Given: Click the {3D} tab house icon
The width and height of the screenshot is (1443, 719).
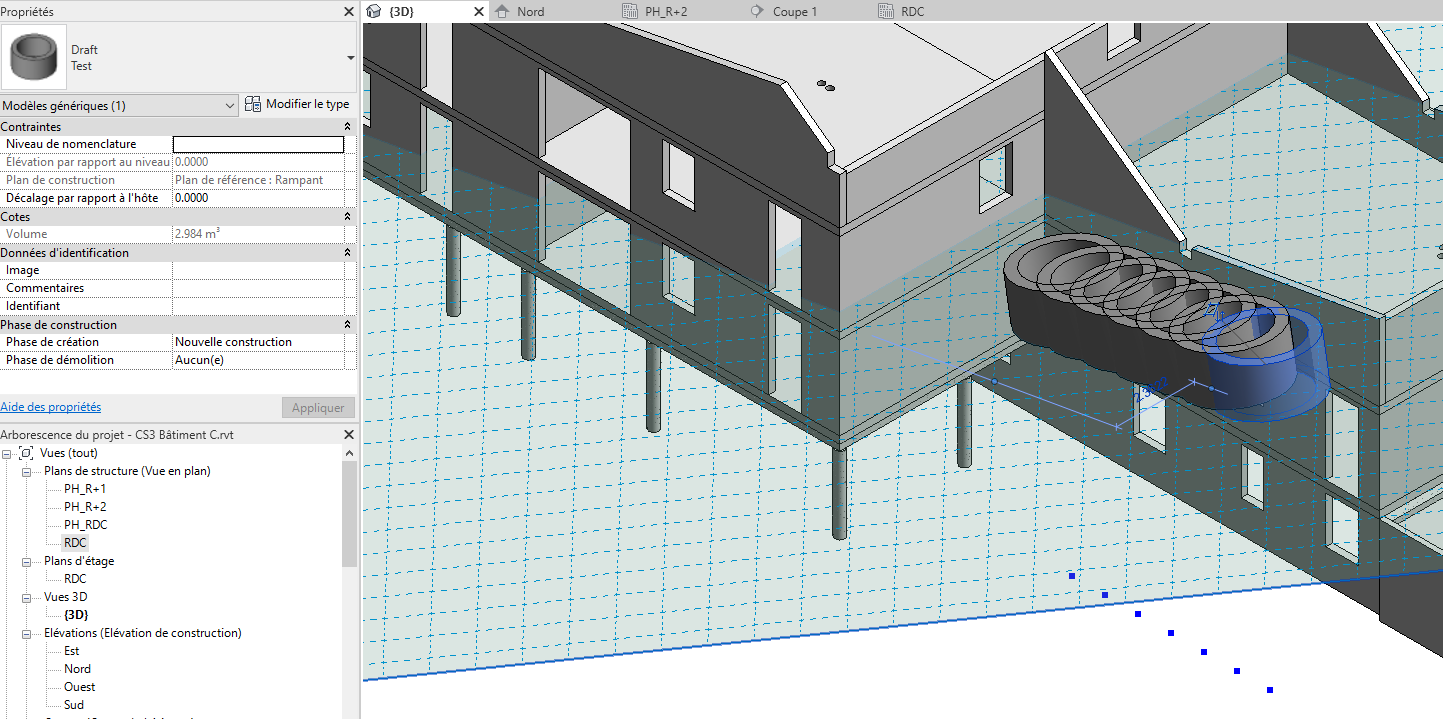Looking at the screenshot, I should tap(374, 12).
